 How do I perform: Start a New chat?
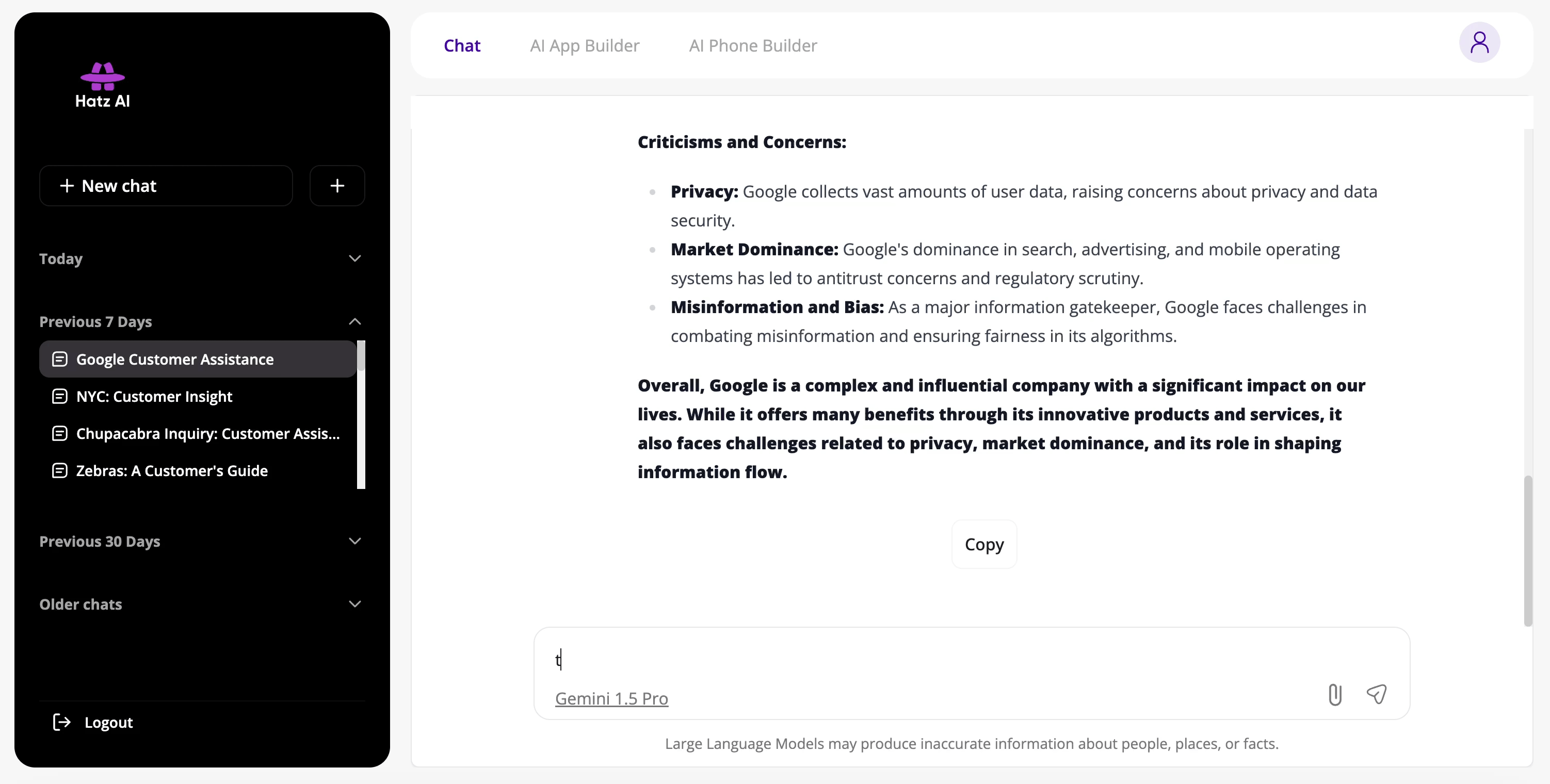[x=166, y=186]
